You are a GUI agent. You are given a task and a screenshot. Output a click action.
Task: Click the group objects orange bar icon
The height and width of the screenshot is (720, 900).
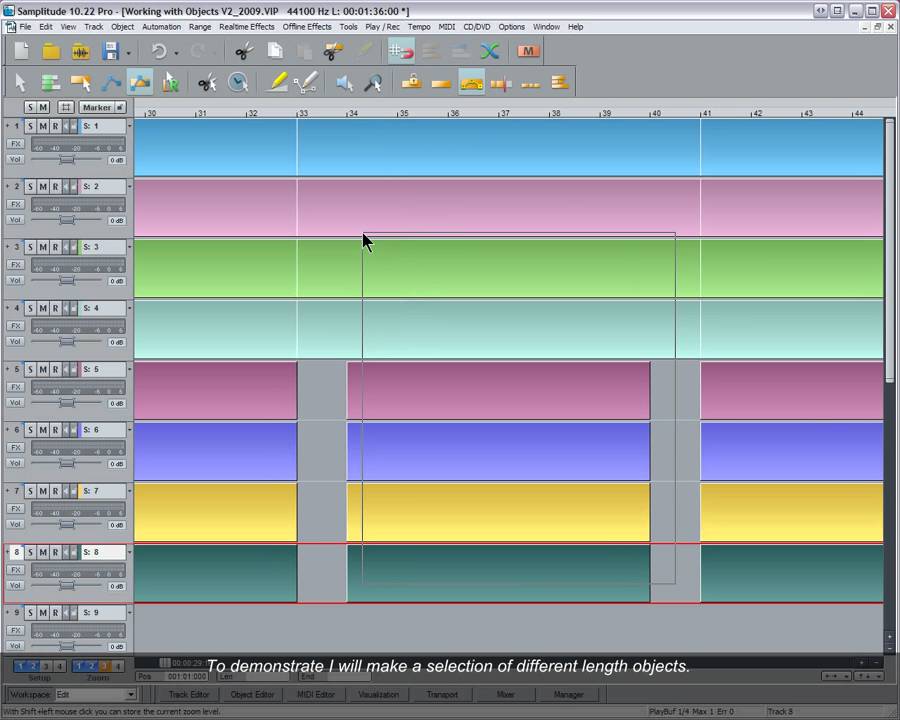[x=441, y=84]
